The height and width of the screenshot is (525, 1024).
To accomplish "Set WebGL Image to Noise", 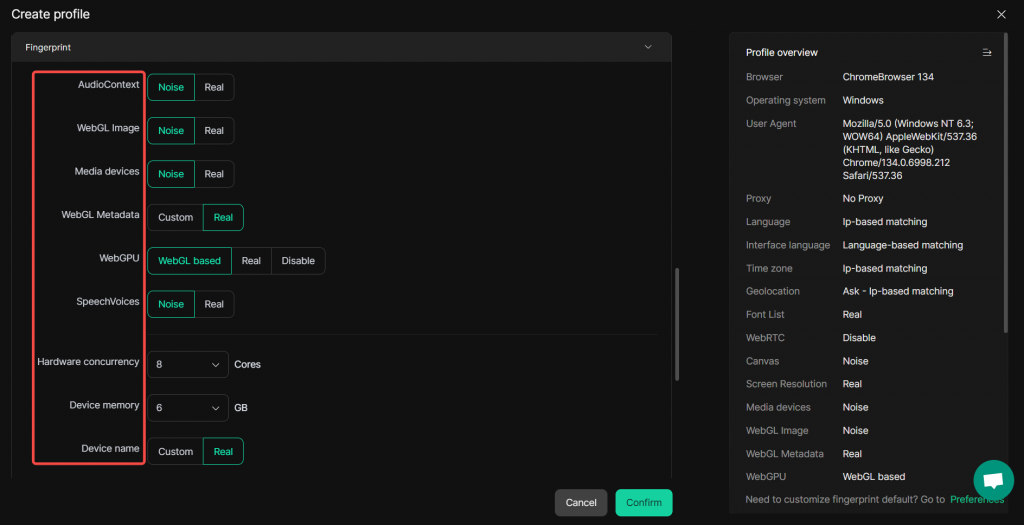I will (171, 131).
